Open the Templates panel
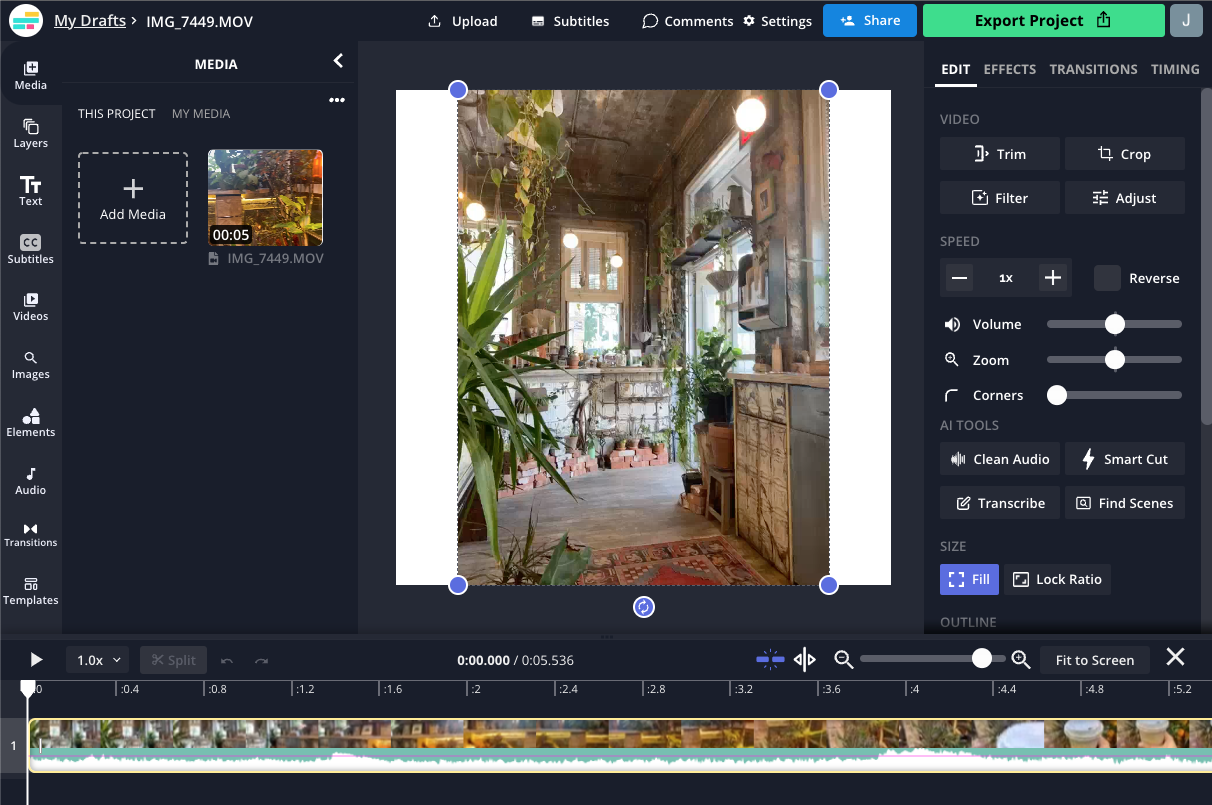This screenshot has width=1212, height=805. (x=30, y=590)
